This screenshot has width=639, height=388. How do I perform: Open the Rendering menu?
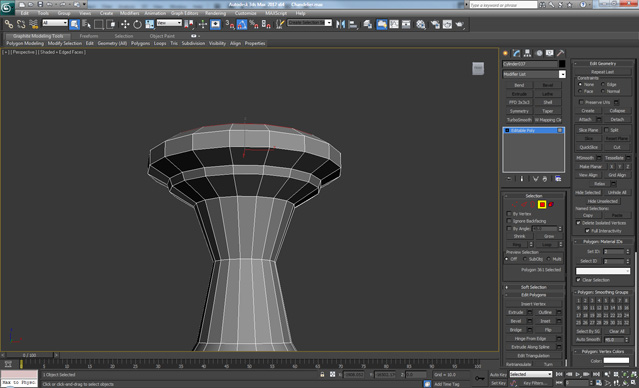click(x=215, y=13)
